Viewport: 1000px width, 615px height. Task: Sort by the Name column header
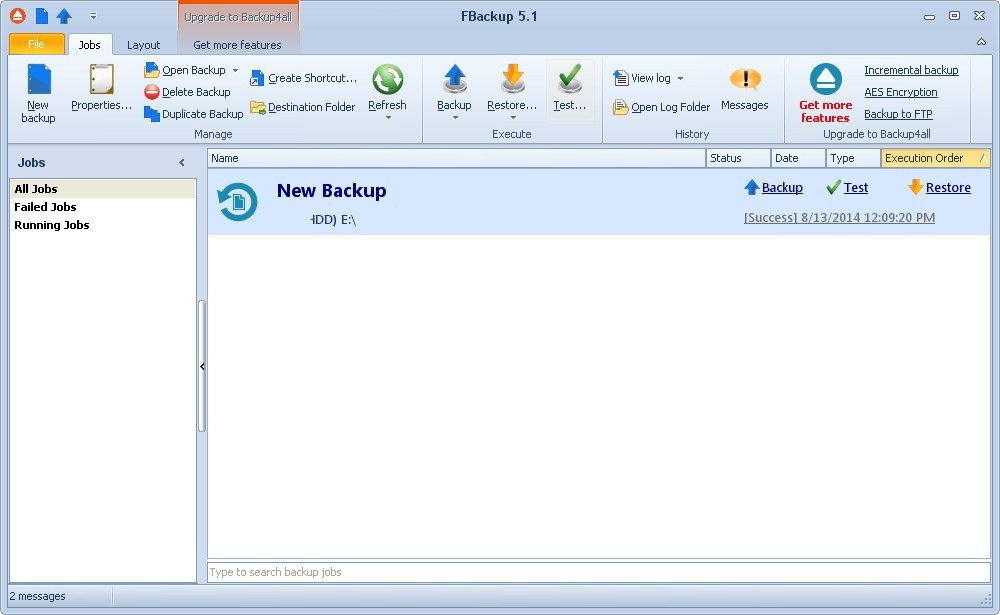point(457,158)
